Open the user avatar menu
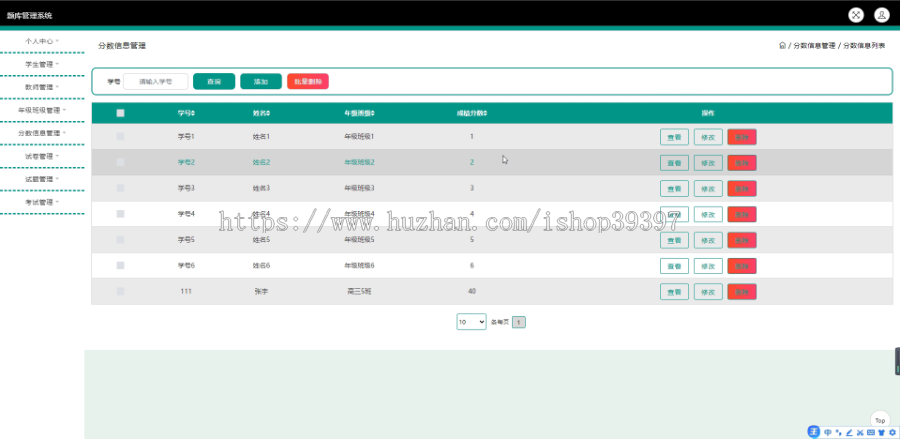The width and height of the screenshot is (900, 439). tap(882, 15)
